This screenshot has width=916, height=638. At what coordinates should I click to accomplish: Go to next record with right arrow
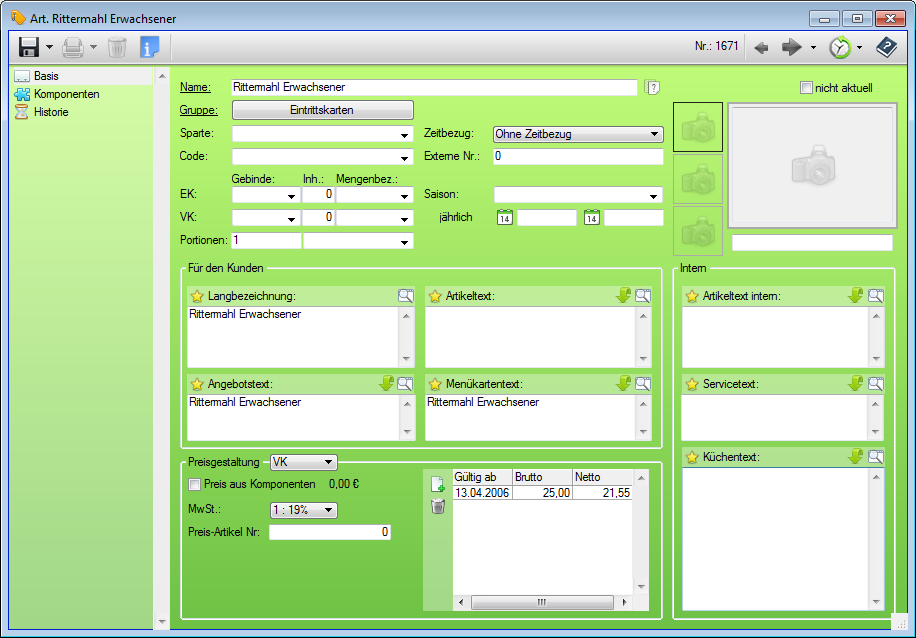click(x=792, y=47)
